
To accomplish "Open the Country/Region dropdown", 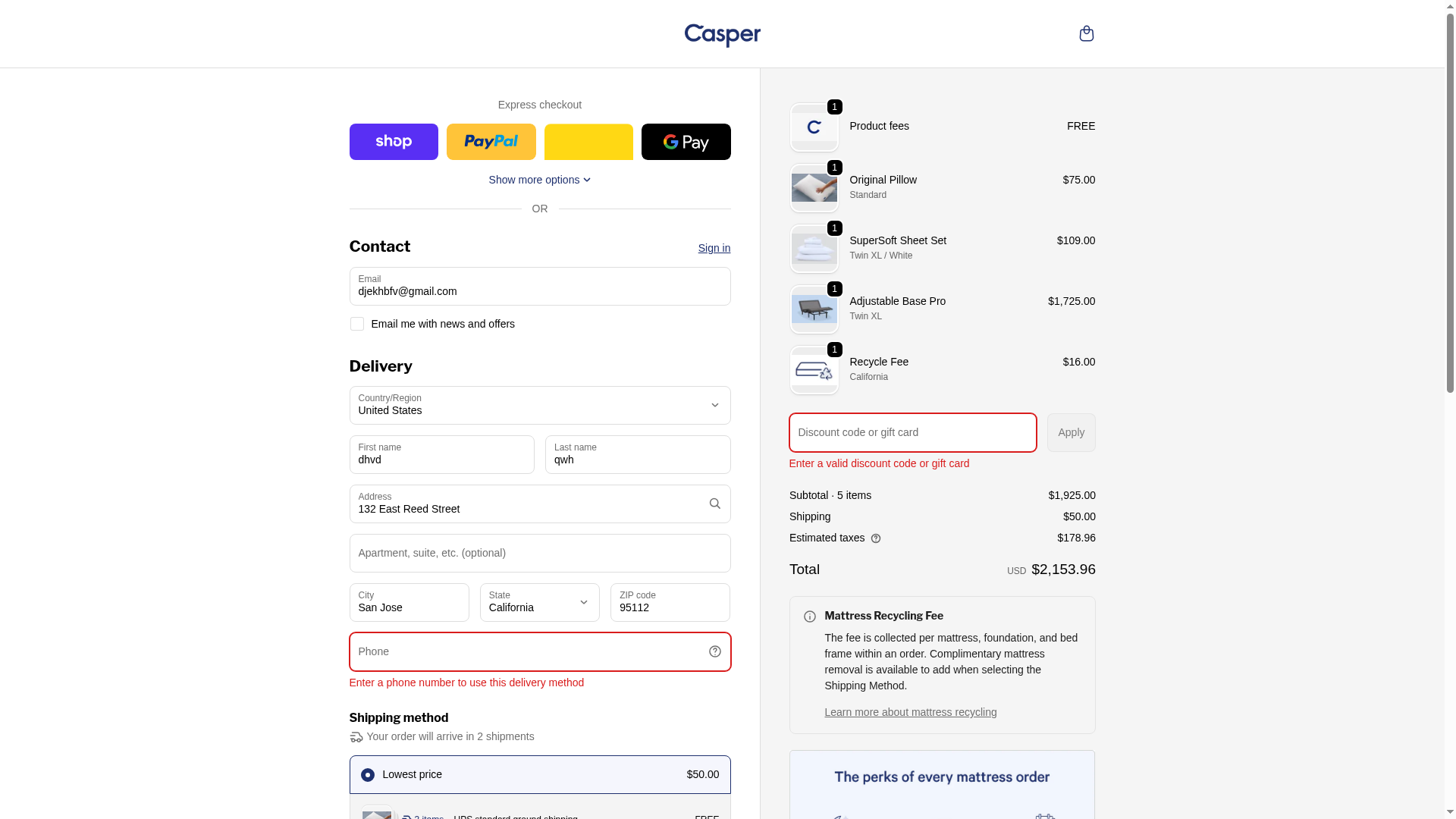I will click(x=539, y=405).
